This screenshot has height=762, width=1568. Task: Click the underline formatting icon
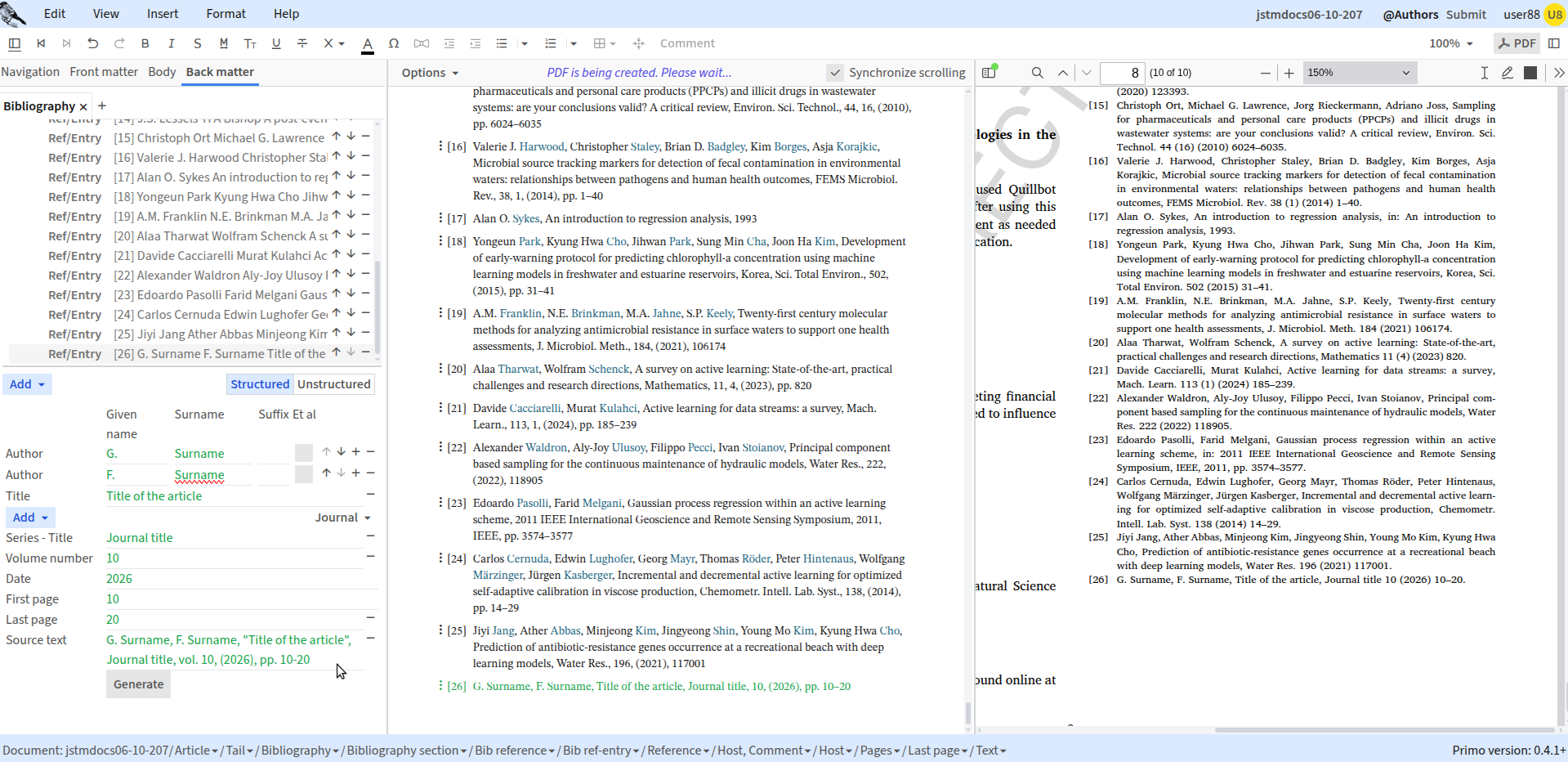(276, 43)
